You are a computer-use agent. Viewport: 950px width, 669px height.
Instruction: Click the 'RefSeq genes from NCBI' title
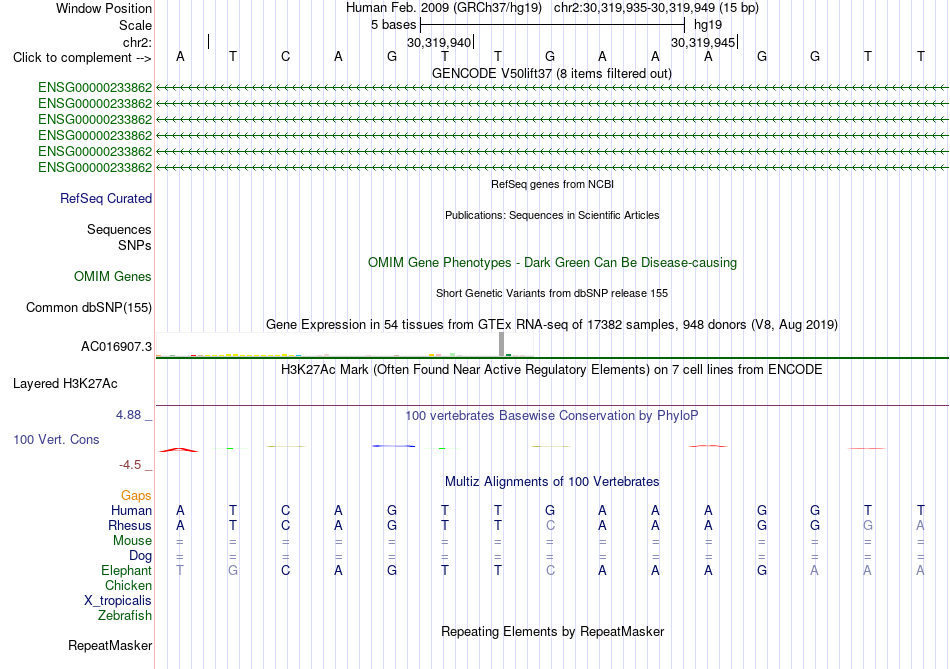pyautogui.click(x=552, y=184)
